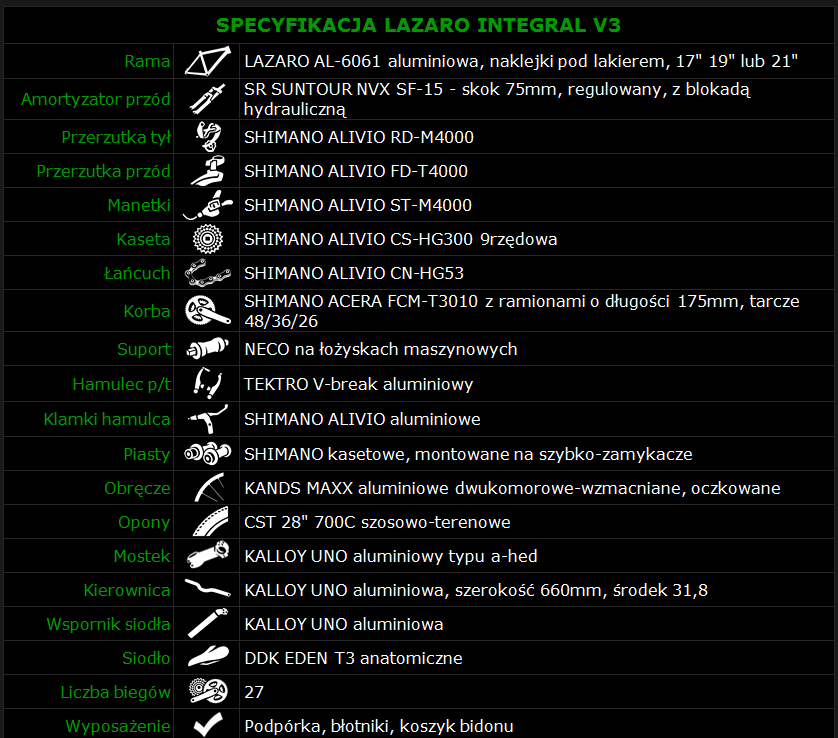Click the SHIMANO ALIVIO FD-T4000 text
Image resolution: width=838 pixels, height=738 pixels.
click(356, 172)
